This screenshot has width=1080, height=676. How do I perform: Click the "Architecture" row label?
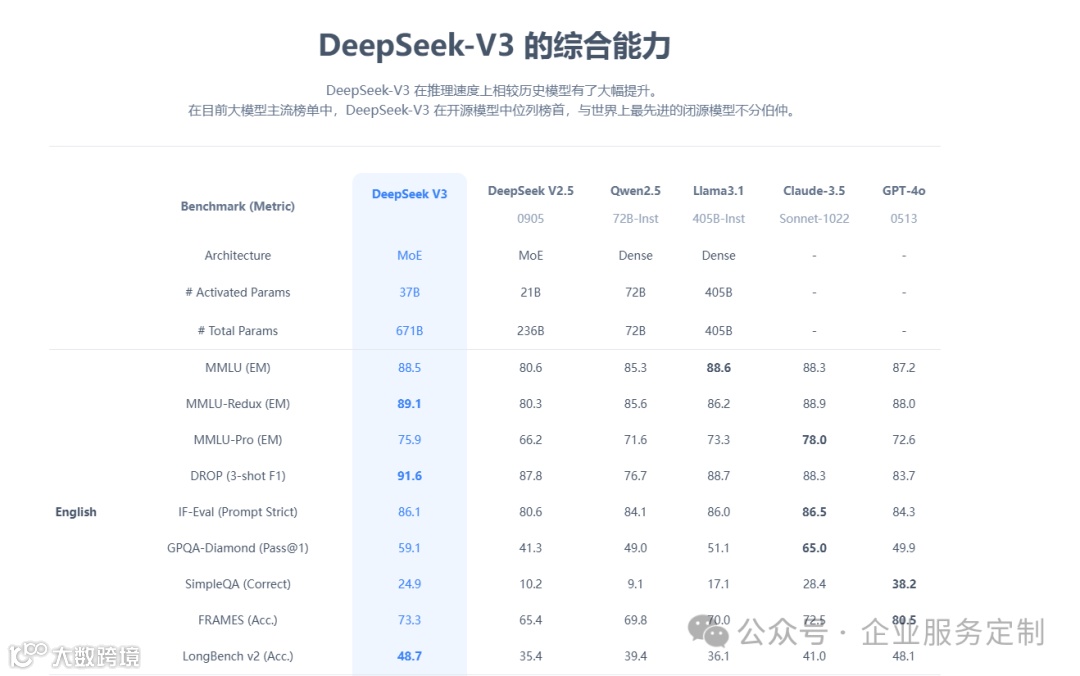pyautogui.click(x=238, y=256)
